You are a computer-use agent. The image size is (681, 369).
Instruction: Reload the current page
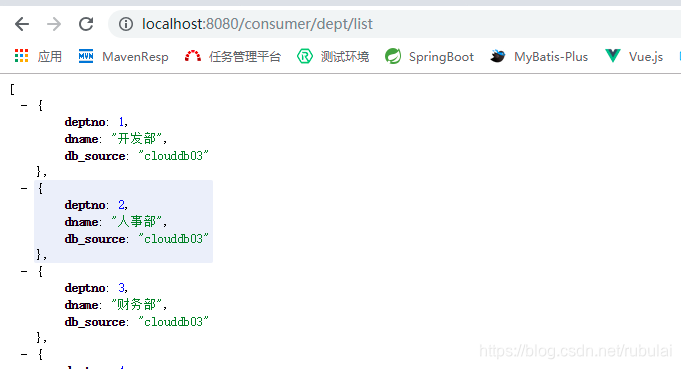tap(86, 24)
